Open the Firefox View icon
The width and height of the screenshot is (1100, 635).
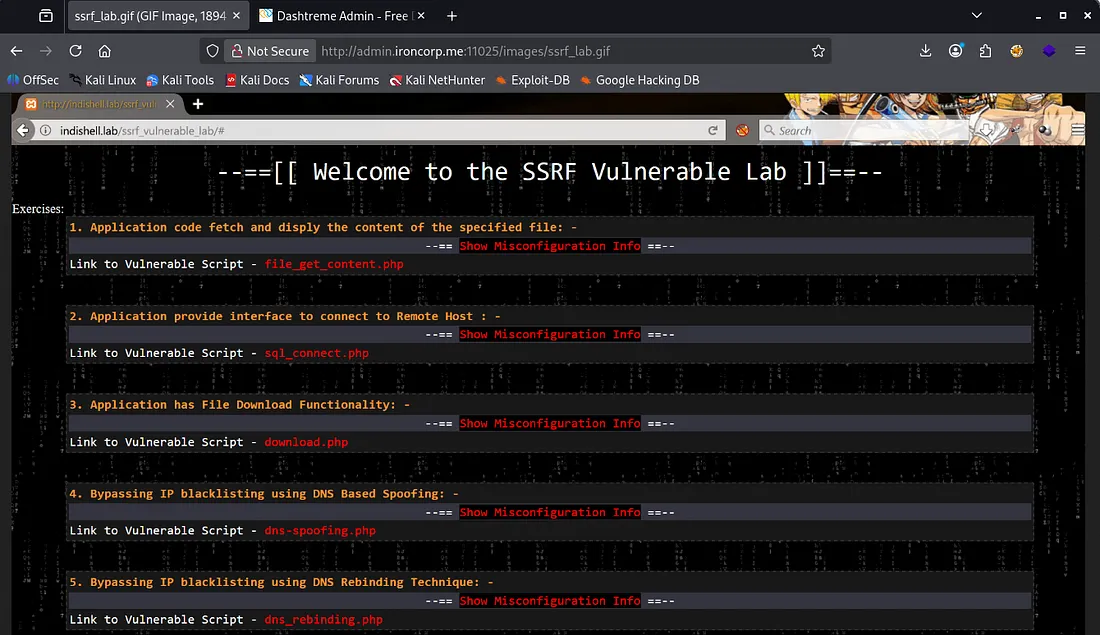[46, 16]
